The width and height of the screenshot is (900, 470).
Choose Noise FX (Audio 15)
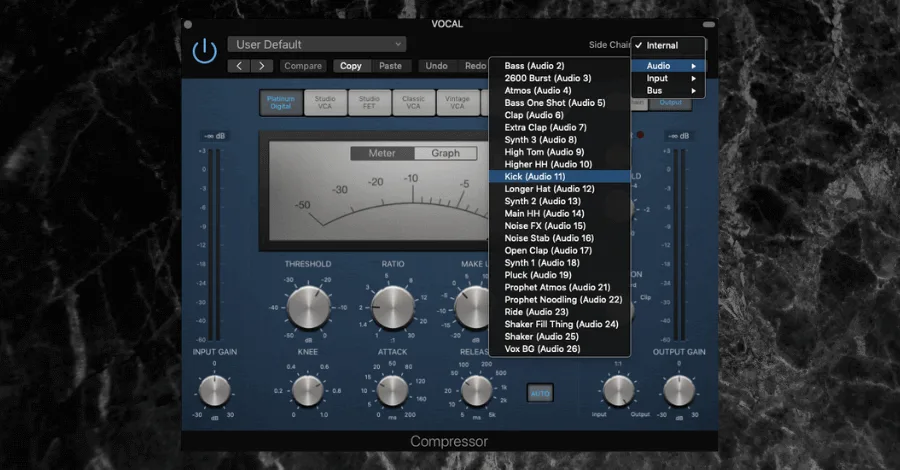pos(559,226)
